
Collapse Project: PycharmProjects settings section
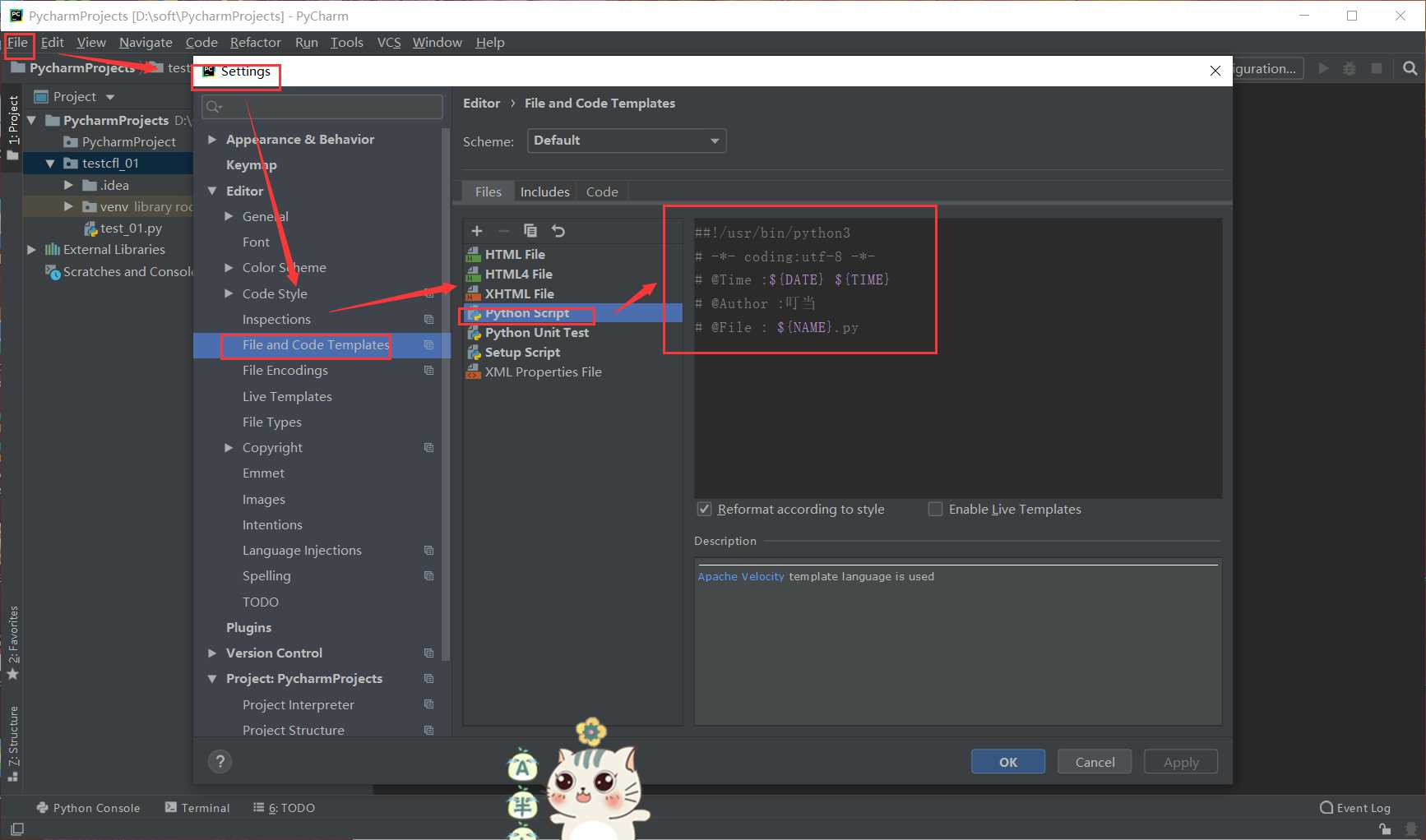tap(212, 679)
